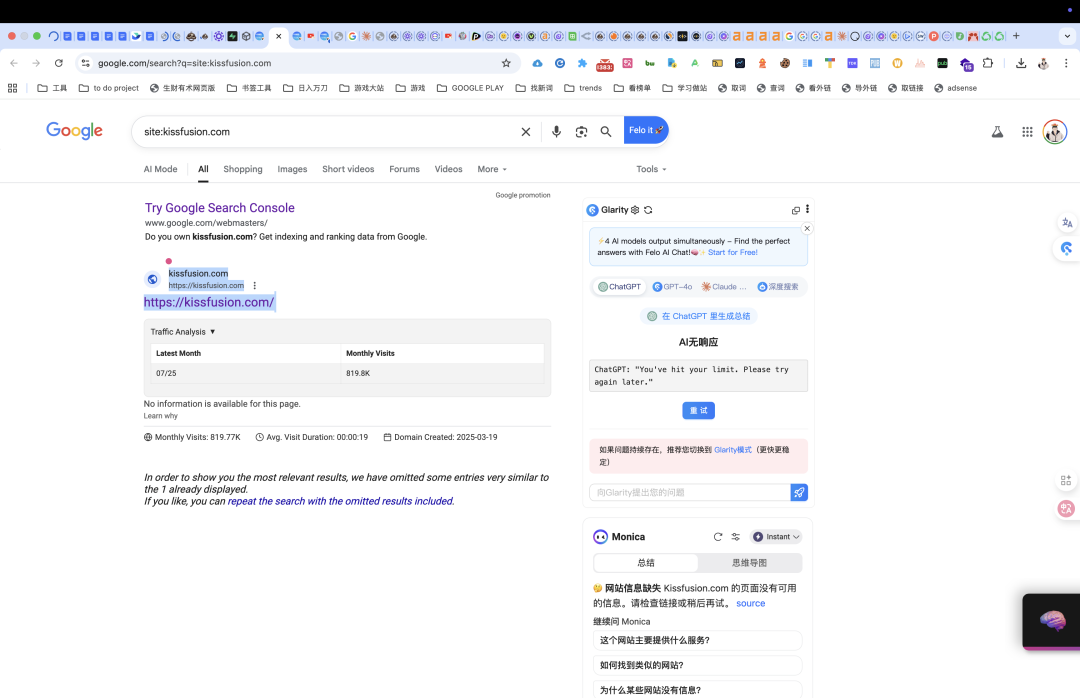Ask Monica 这个网站主要提供什么服务?
Image resolution: width=1080 pixels, height=698 pixels.
(697, 640)
